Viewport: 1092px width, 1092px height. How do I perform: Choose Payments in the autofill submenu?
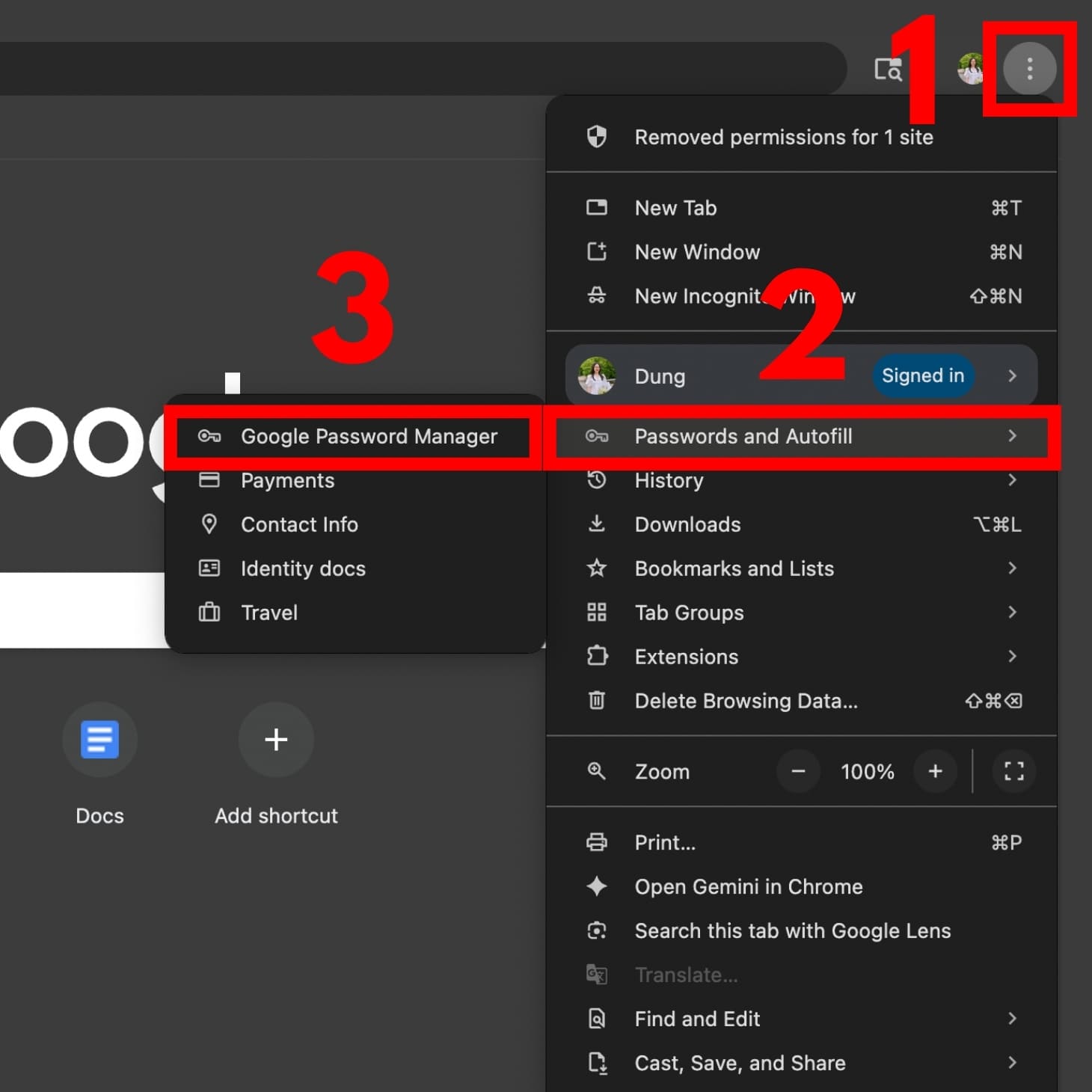[x=354, y=480]
